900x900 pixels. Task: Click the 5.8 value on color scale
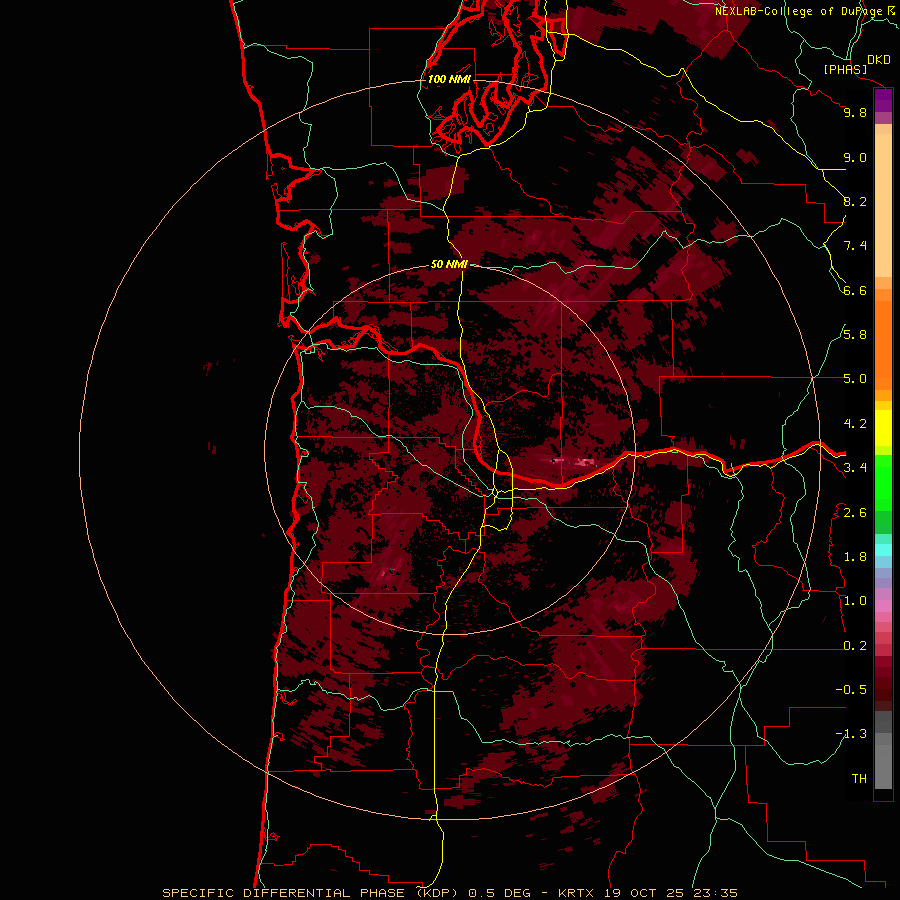coord(855,335)
